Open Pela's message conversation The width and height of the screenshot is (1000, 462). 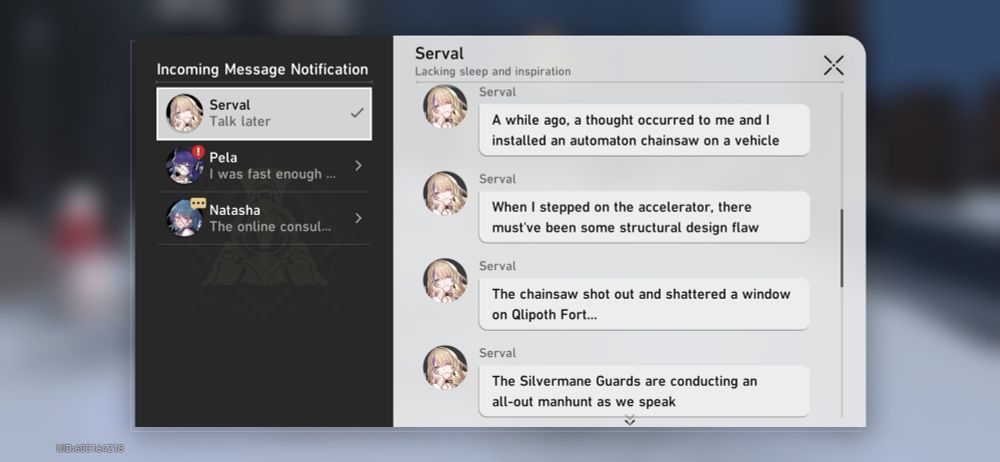[264, 166]
